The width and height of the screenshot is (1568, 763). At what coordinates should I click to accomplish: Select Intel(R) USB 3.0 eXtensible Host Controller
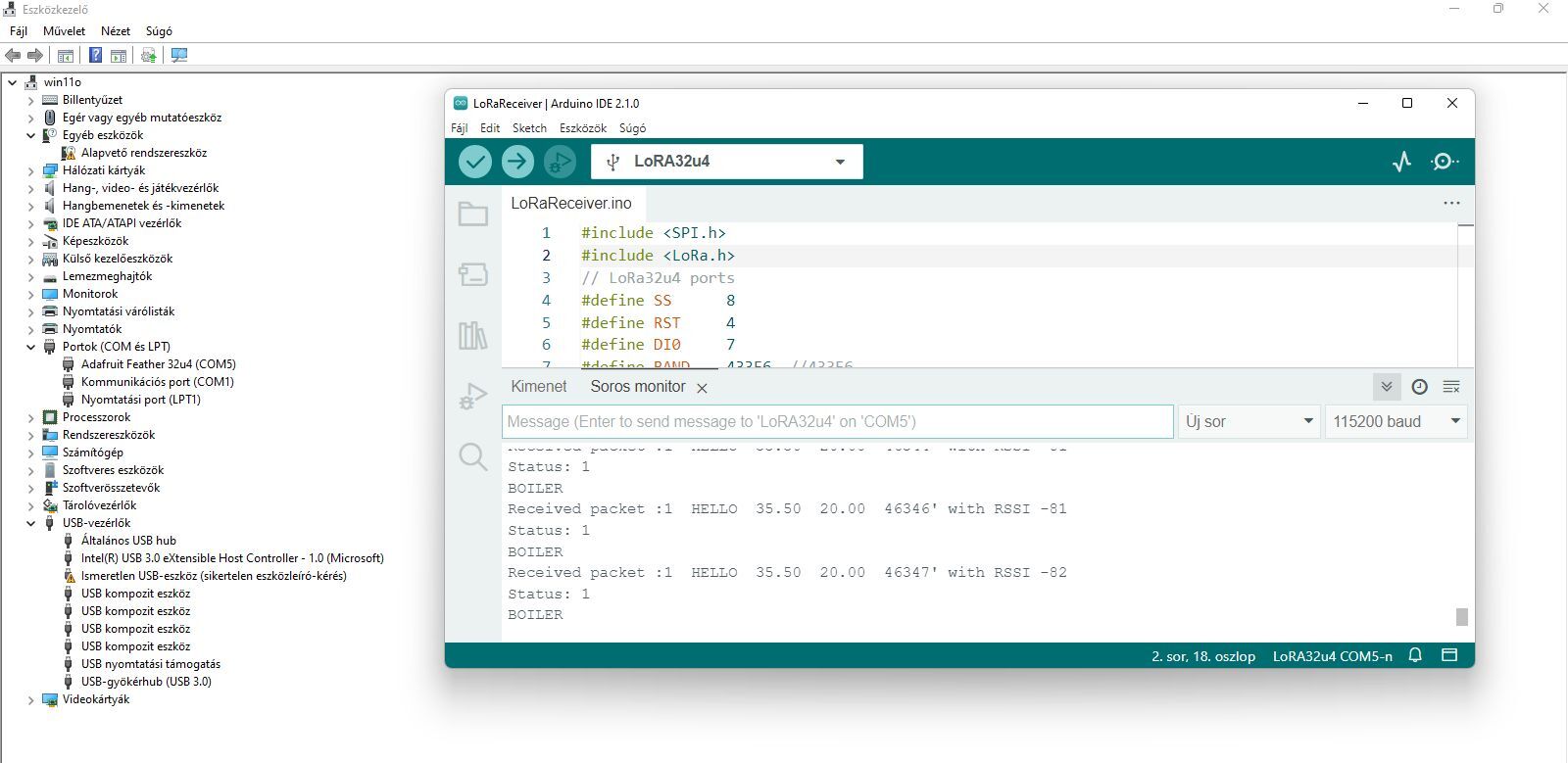click(x=232, y=558)
